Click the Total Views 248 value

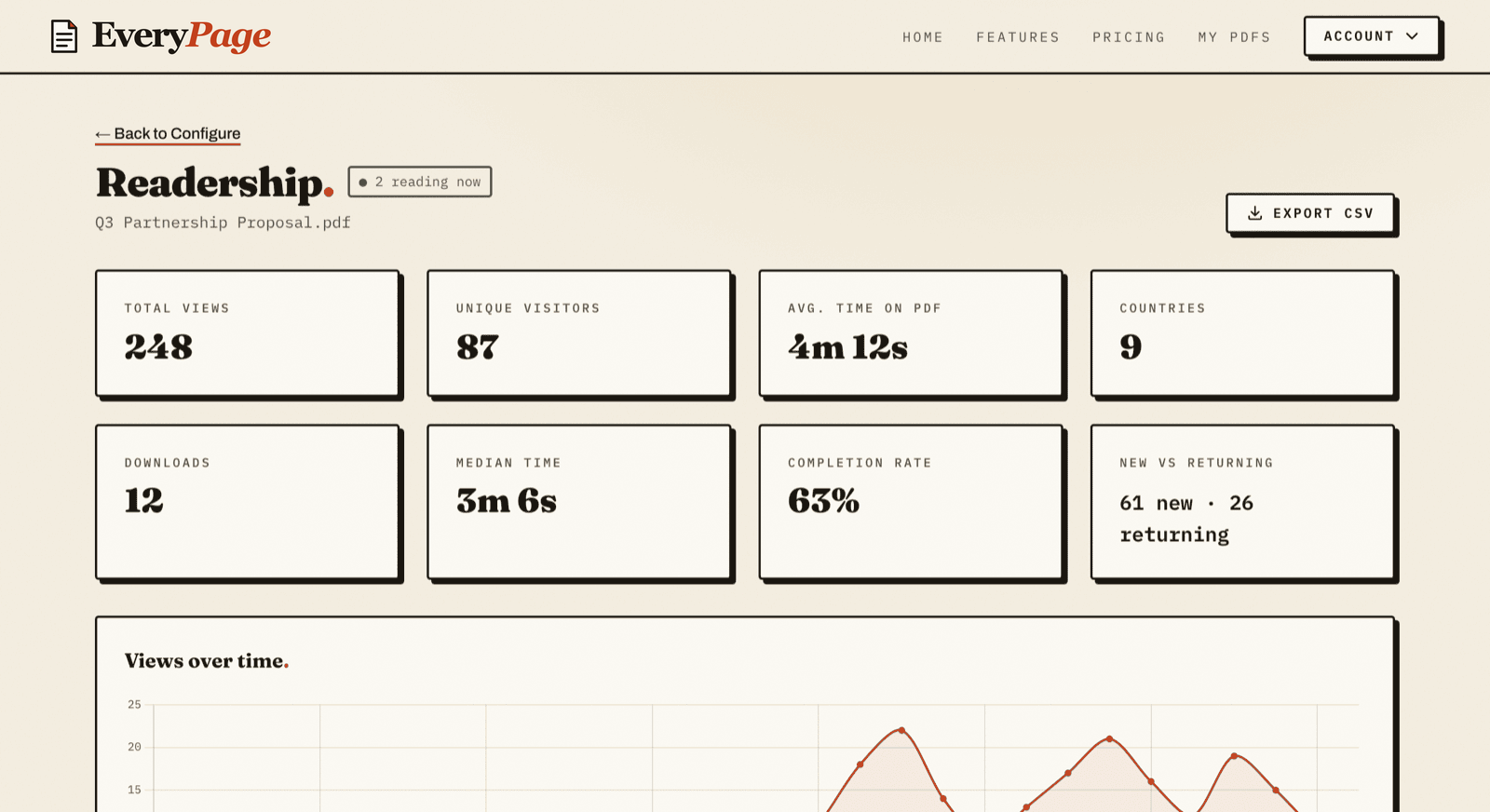click(x=158, y=347)
